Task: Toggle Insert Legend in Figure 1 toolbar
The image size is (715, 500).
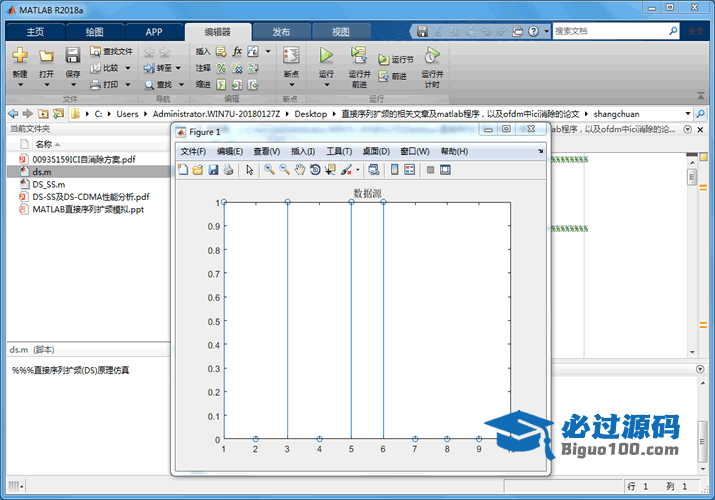Action: [x=409, y=170]
